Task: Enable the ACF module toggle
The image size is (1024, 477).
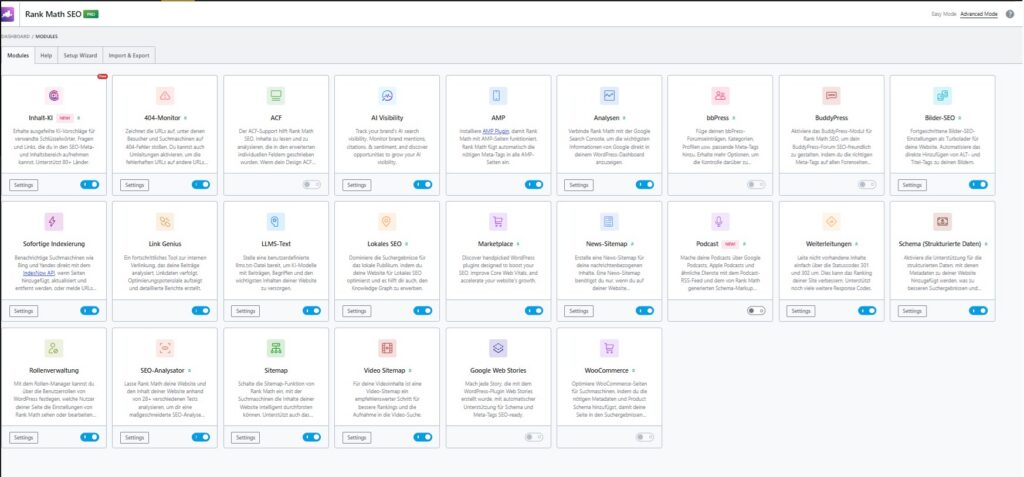Action: click(312, 185)
